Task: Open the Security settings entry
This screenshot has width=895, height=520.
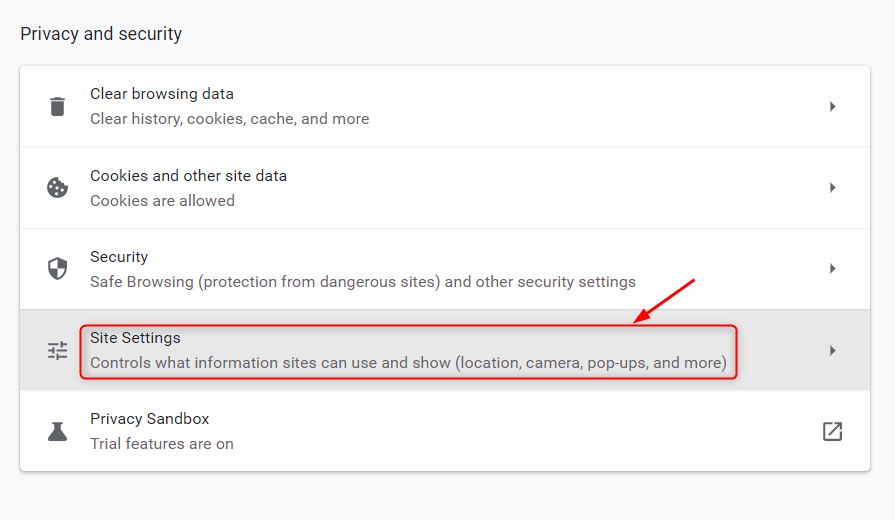Action: 119,257
